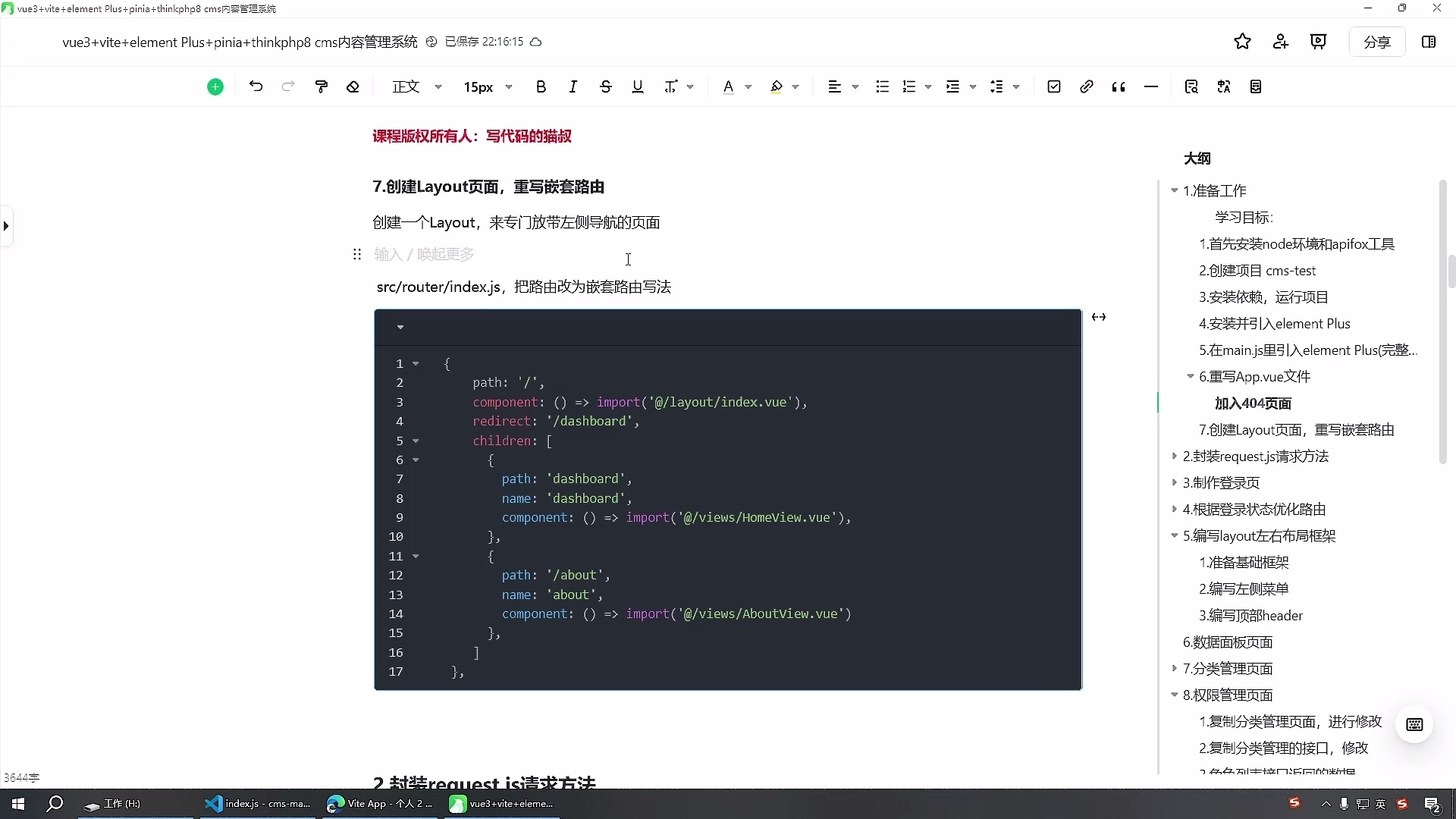Expand the collapsed left side panel
The height and width of the screenshot is (819, 1456).
(6, 225)
